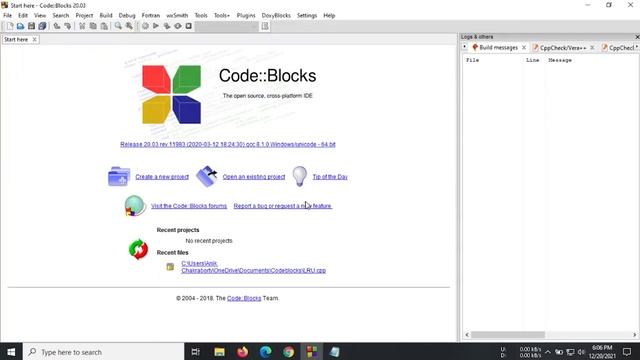Close the CppCheck/Vera++ tab
The width and height of the screenshot is (640, 360).
pos(592,48)
